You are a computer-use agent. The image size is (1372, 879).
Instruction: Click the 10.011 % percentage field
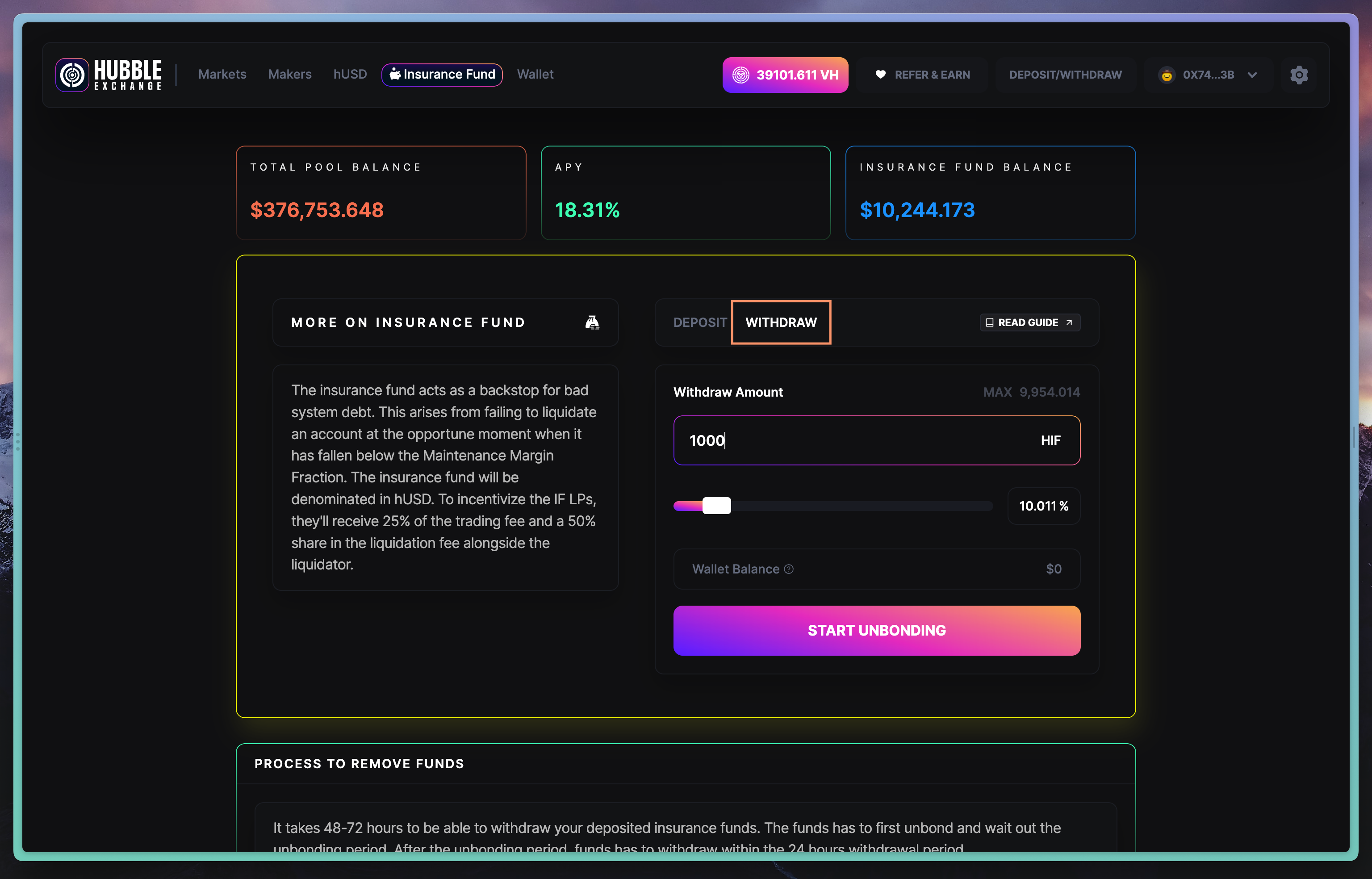[1043, 506]
